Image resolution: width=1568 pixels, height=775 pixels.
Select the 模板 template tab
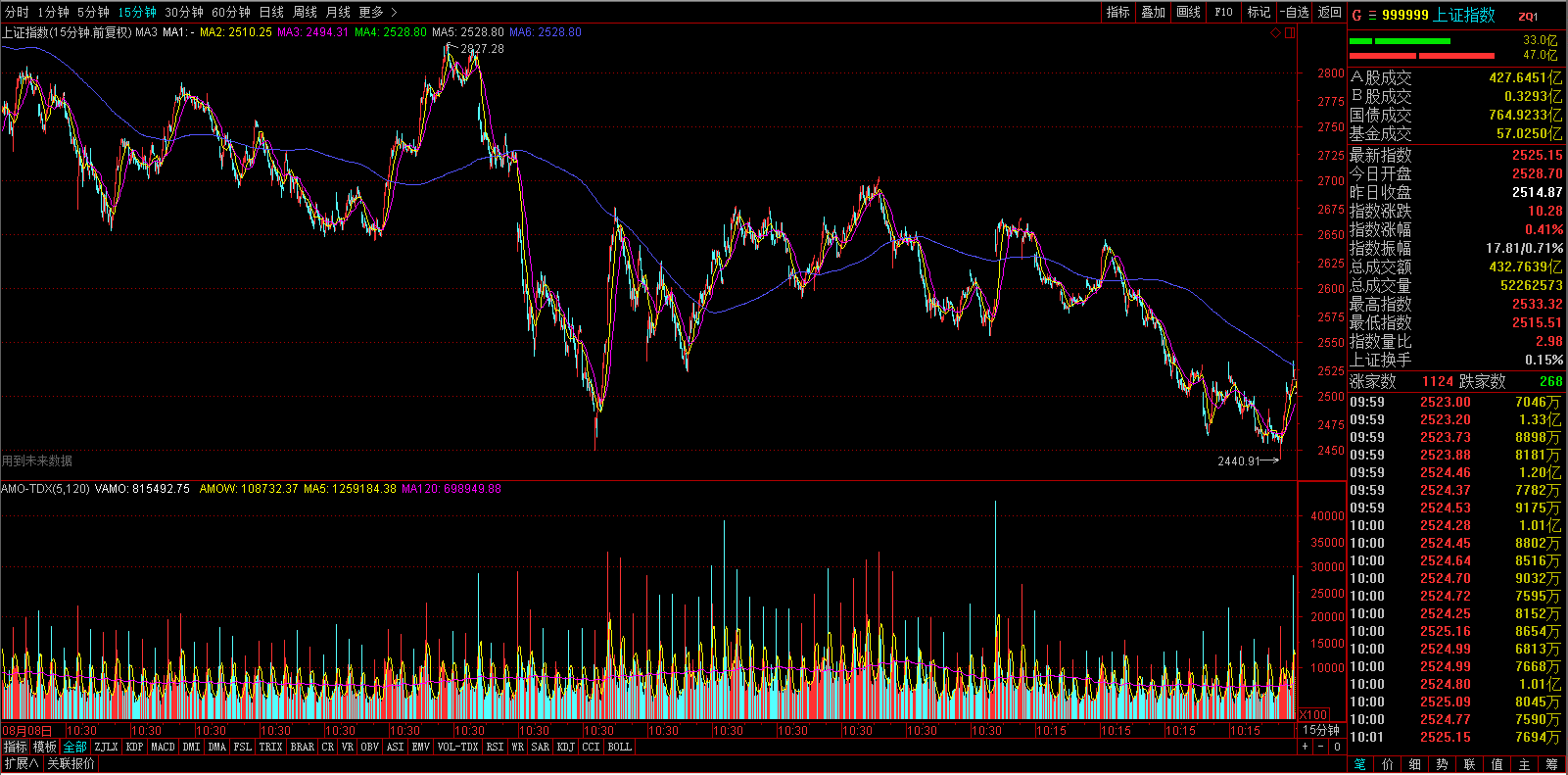[45, 747]
